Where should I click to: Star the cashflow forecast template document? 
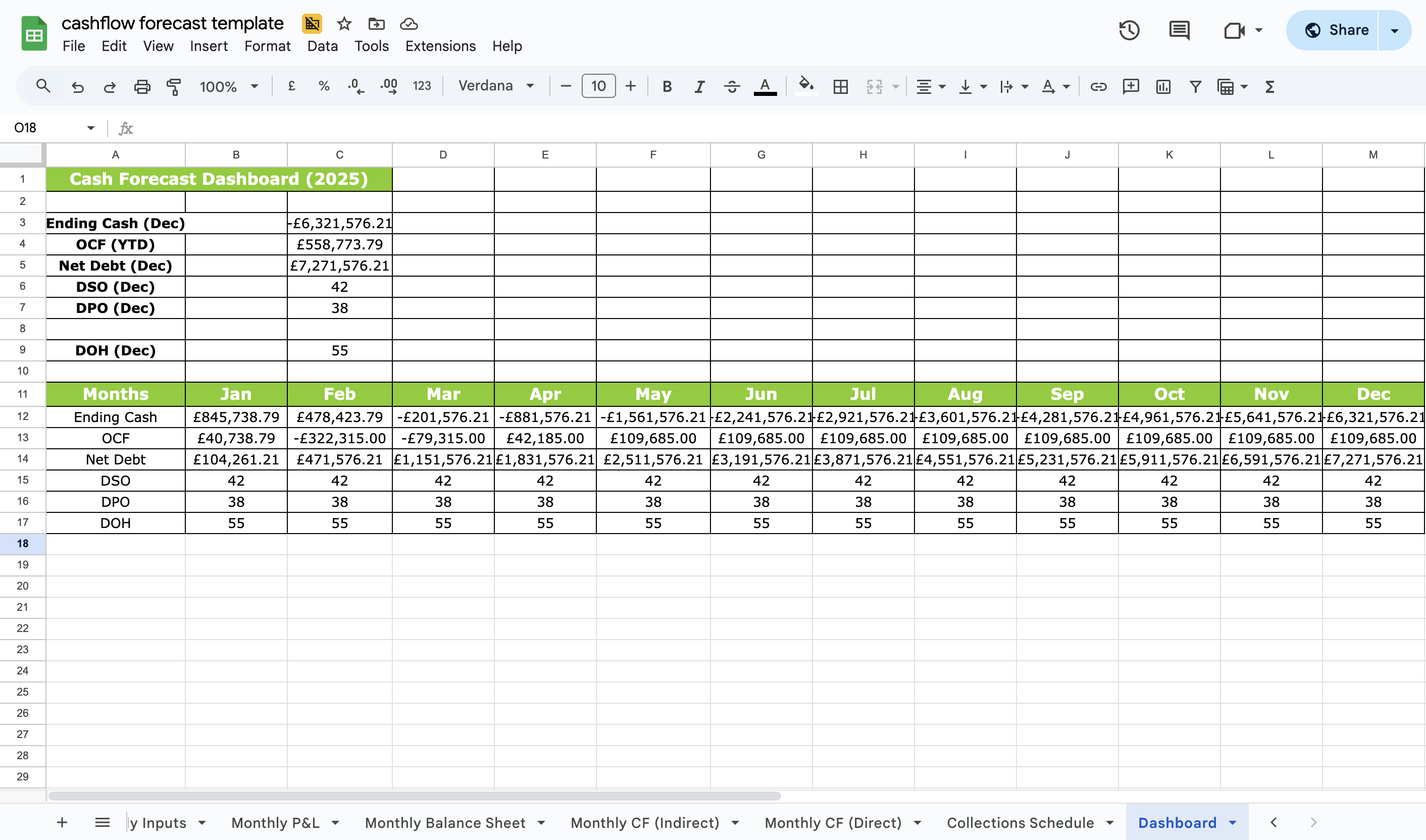click(x=344, y=24)
